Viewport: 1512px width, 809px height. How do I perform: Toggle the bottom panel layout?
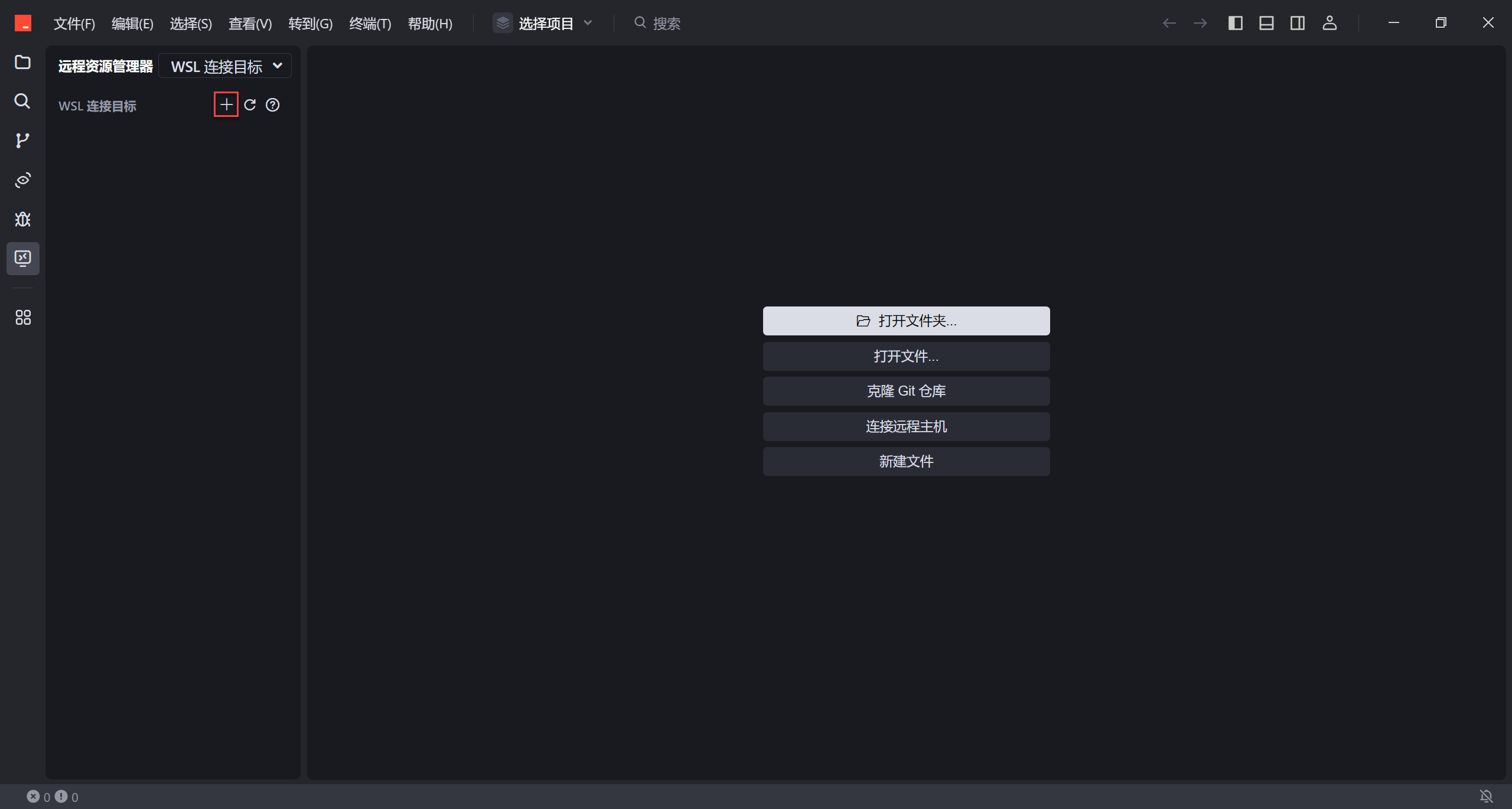[x=1266, y=23]
